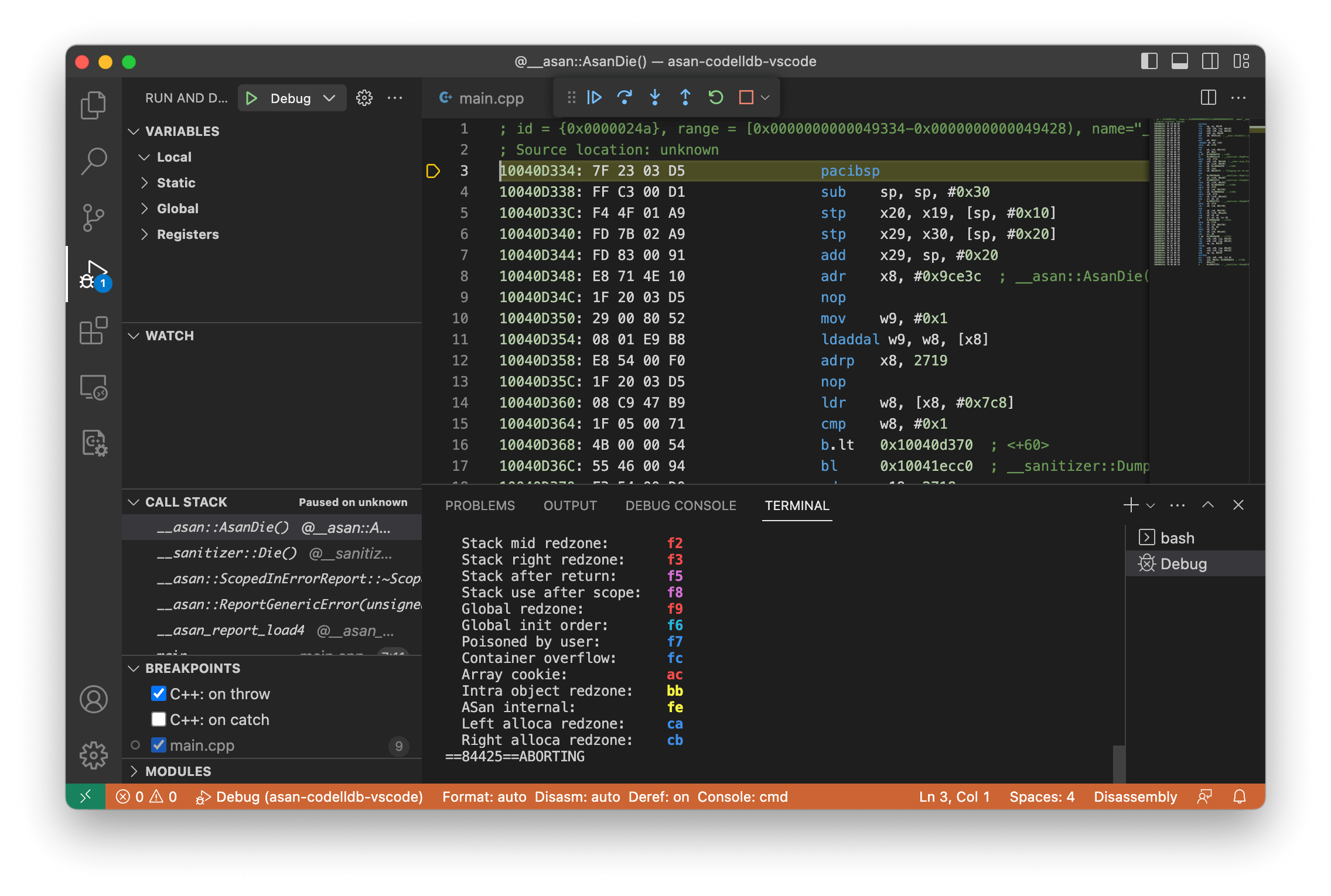Viewport: 1331px width, 896px height.
Task: Enable C++: on catch breakpoint
Action: click(158, 720)
